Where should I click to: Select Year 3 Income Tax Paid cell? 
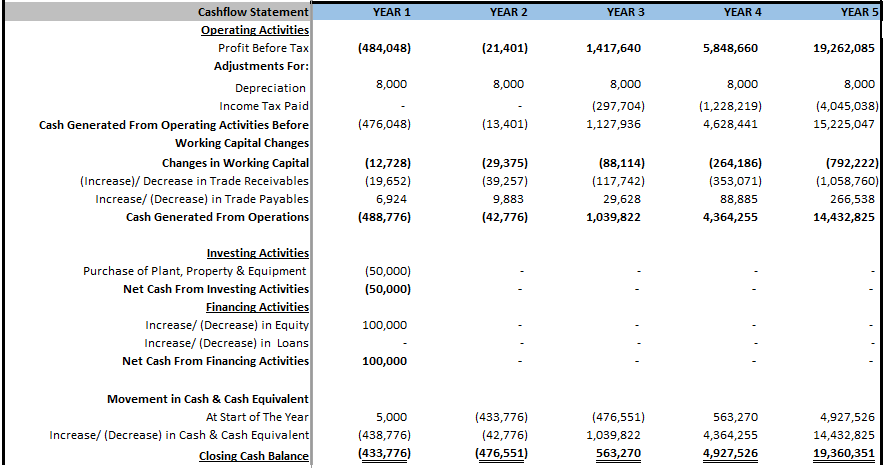pos(618,106)
